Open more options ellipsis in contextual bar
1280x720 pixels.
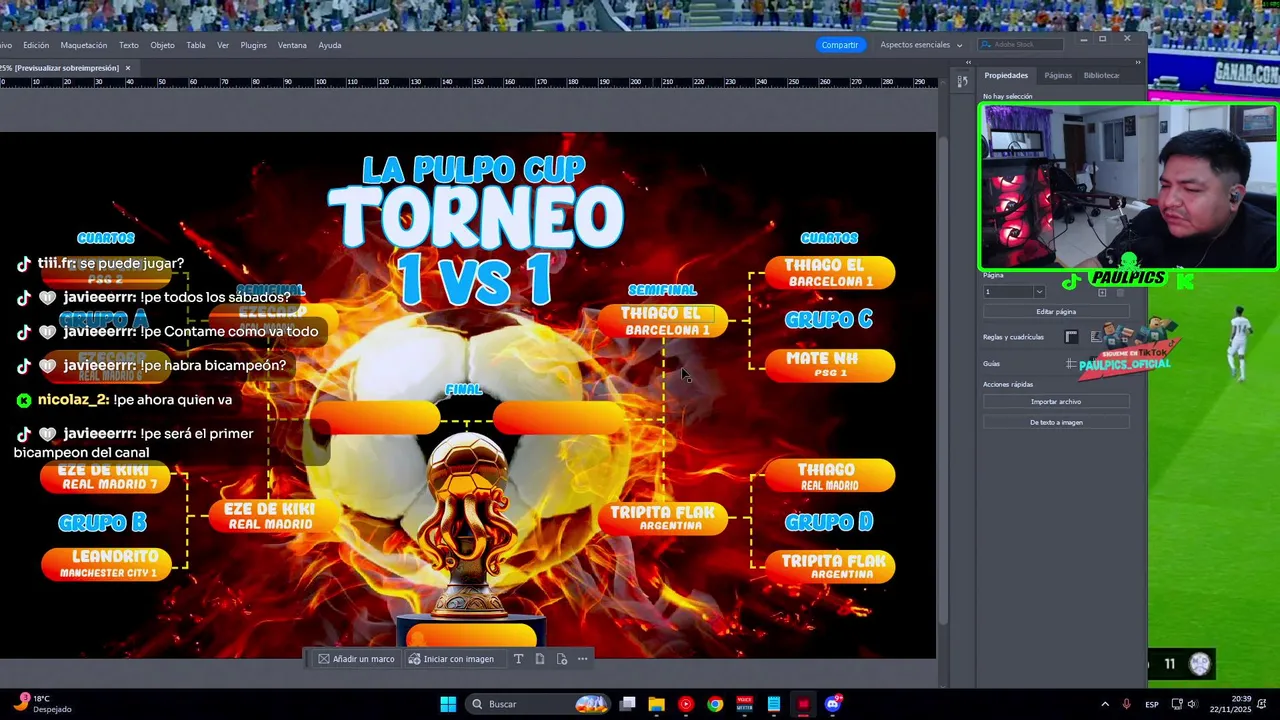click(583, 659)
